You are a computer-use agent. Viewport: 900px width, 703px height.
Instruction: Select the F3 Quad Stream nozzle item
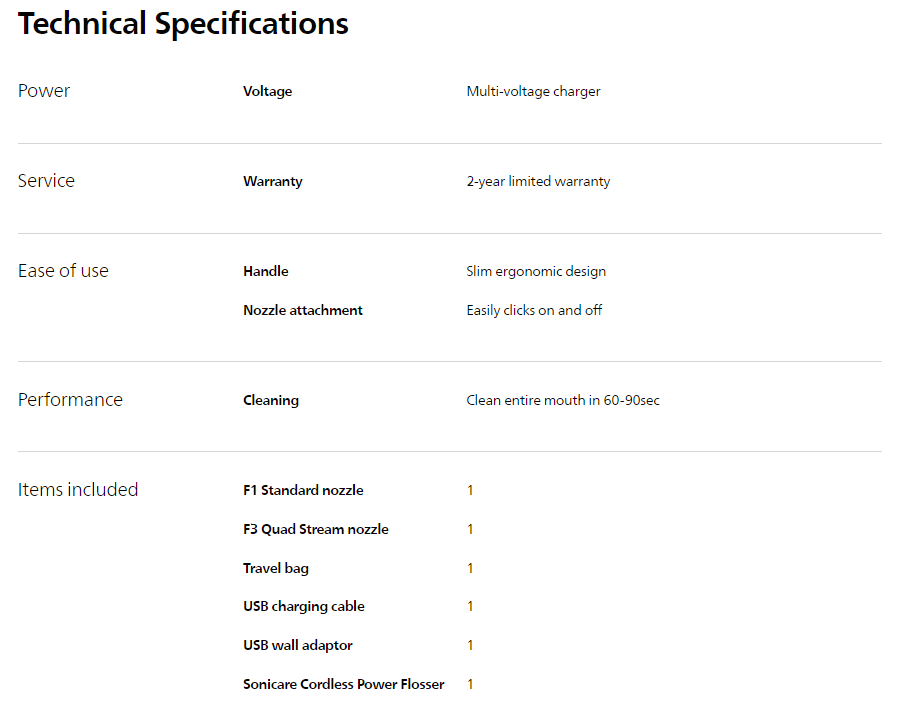coord(315,530)
